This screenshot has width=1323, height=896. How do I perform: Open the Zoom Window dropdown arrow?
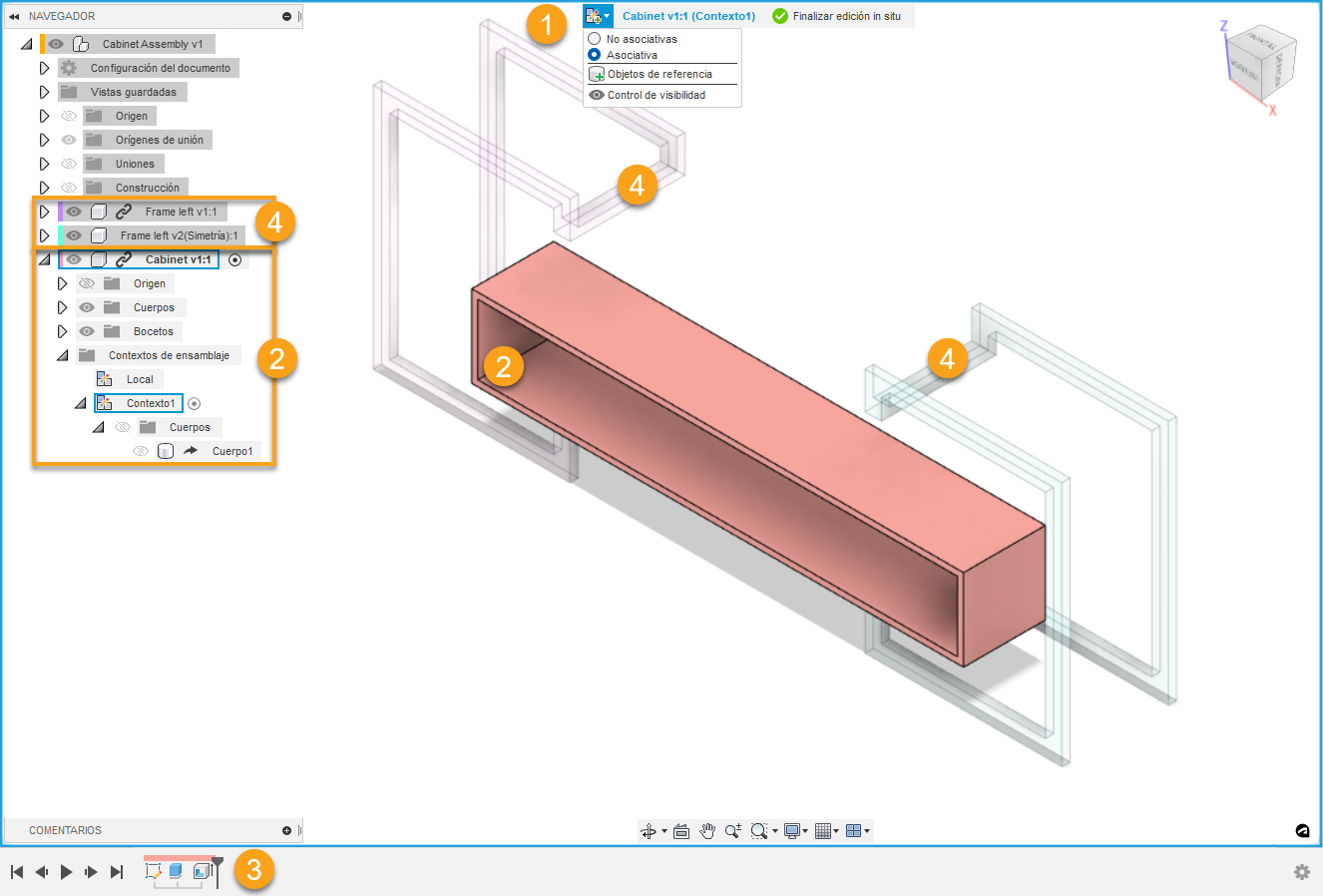[x=775, y=831]
